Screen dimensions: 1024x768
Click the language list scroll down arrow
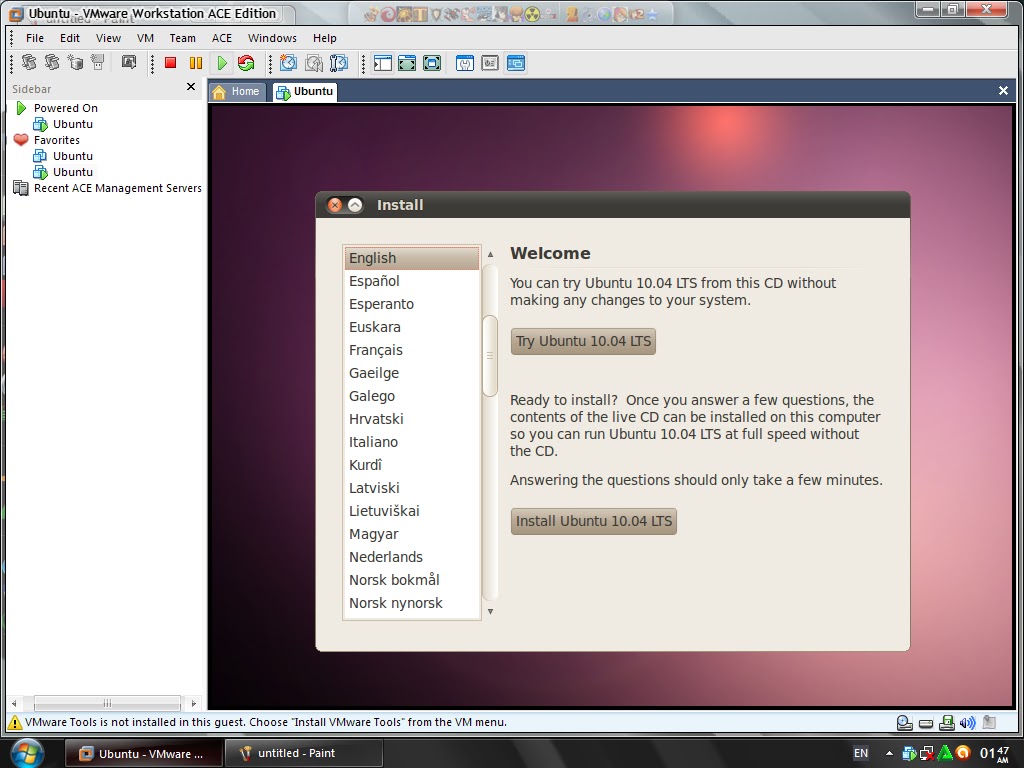(490, 612)
